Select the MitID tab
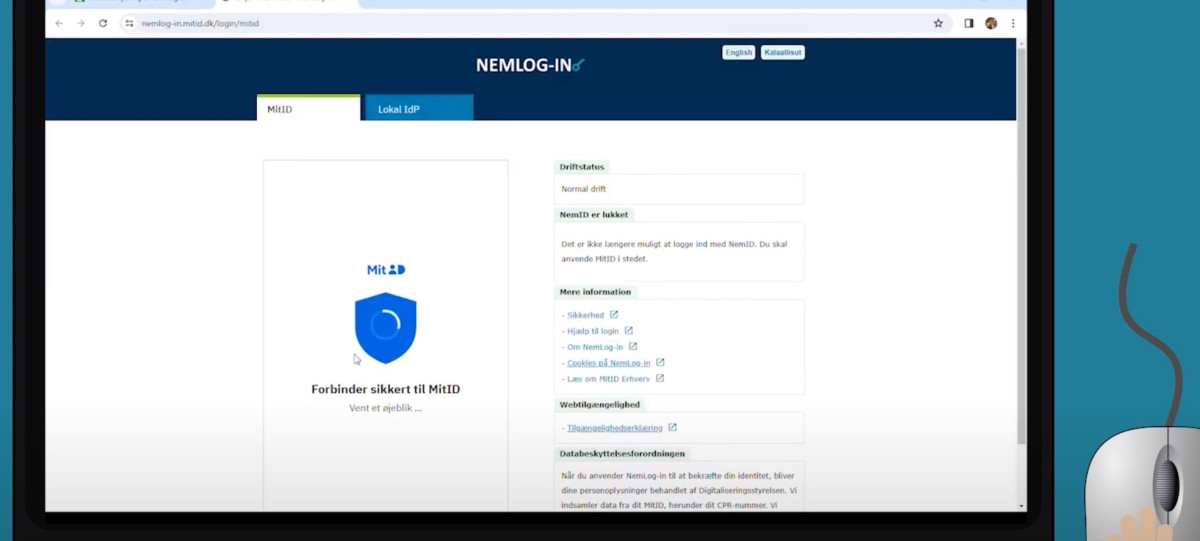 tap(308, 108)
